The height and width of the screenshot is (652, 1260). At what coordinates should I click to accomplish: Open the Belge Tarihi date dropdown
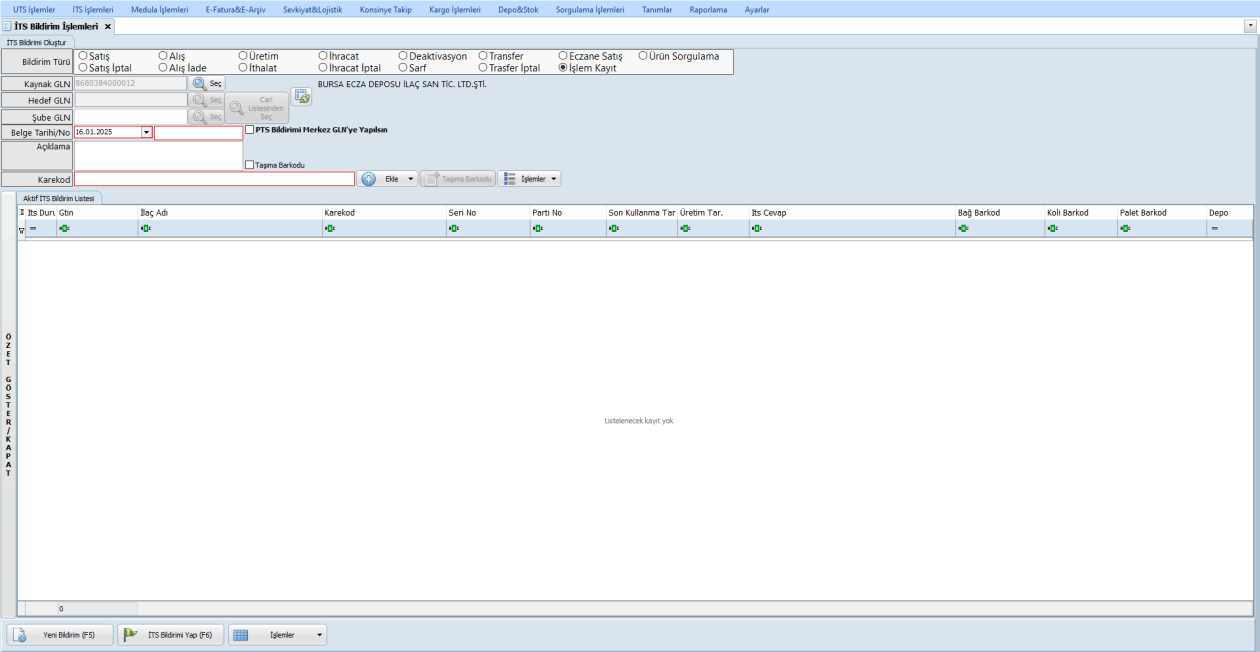tap(147, 132)
